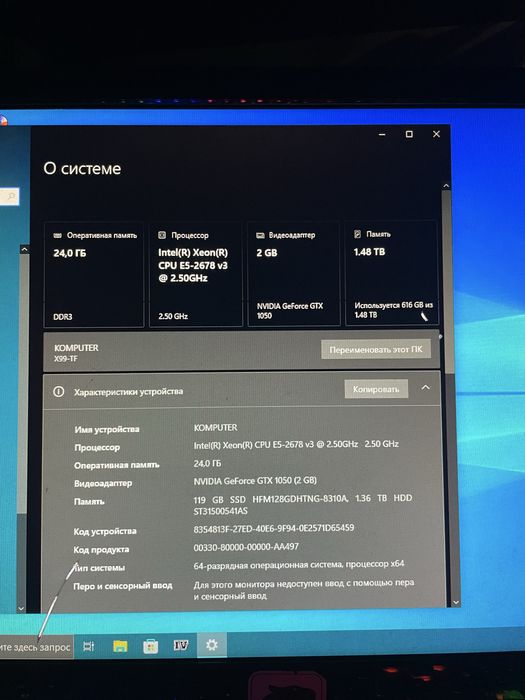Click the Используется 616 GB usage text
This screenshot has height=700, width=525.
coord(394,310)
